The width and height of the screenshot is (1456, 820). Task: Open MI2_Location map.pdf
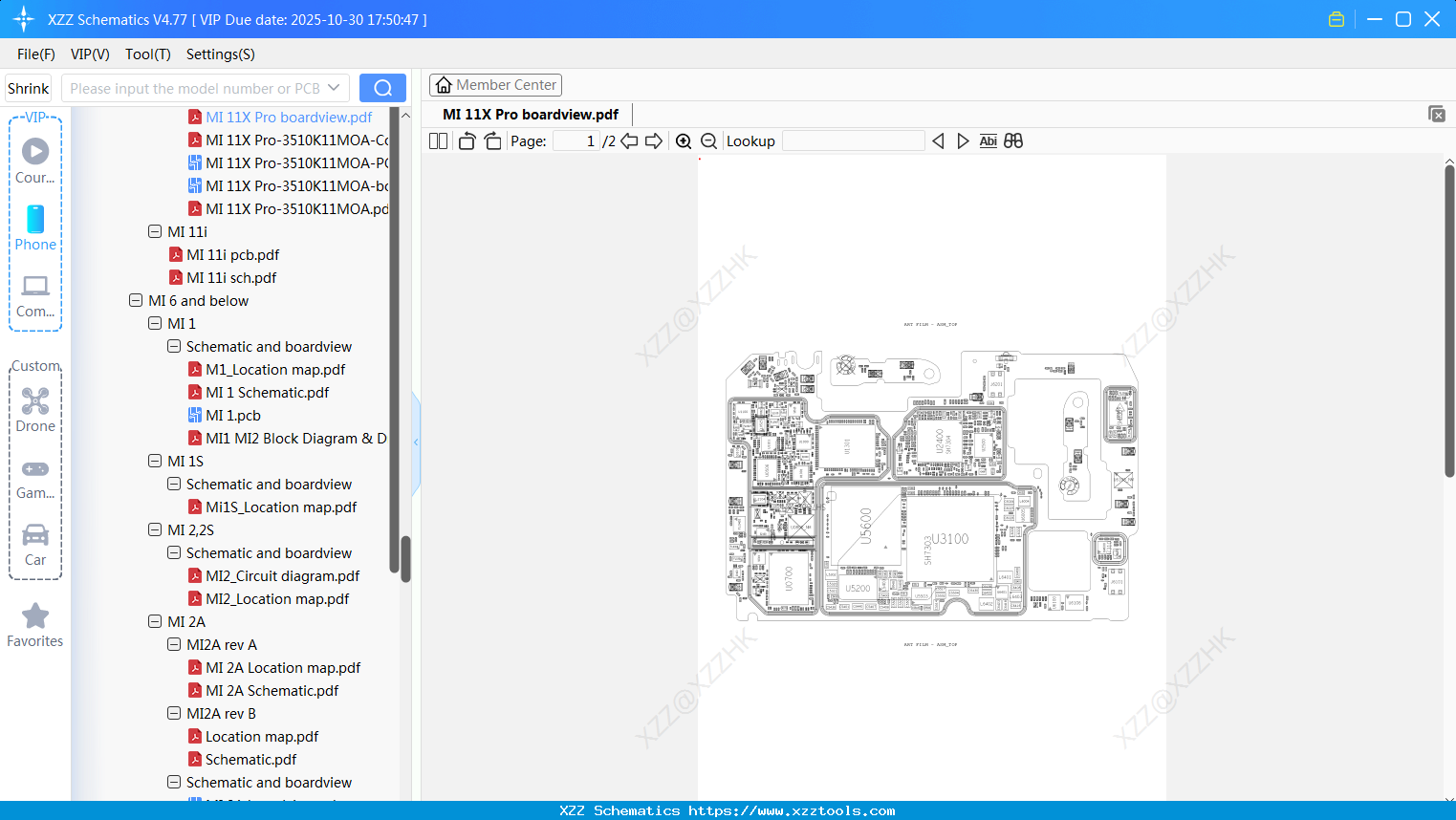click(277, 598)
